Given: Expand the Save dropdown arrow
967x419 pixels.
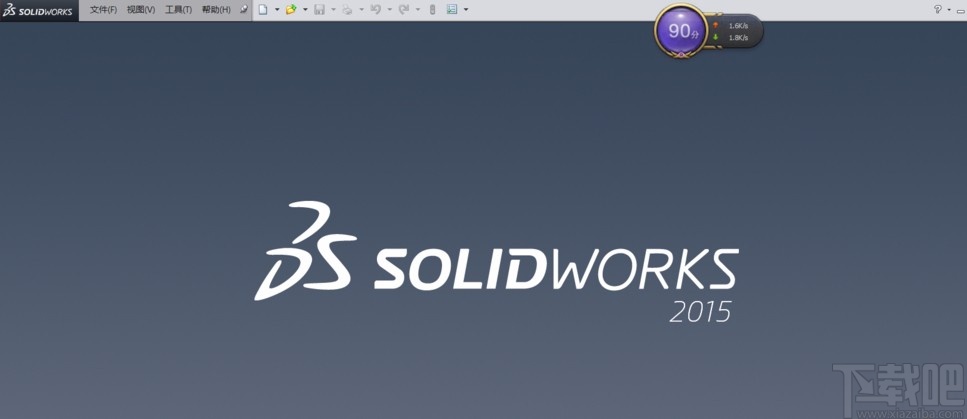Looking at the screenshot, I should [334, 10].
